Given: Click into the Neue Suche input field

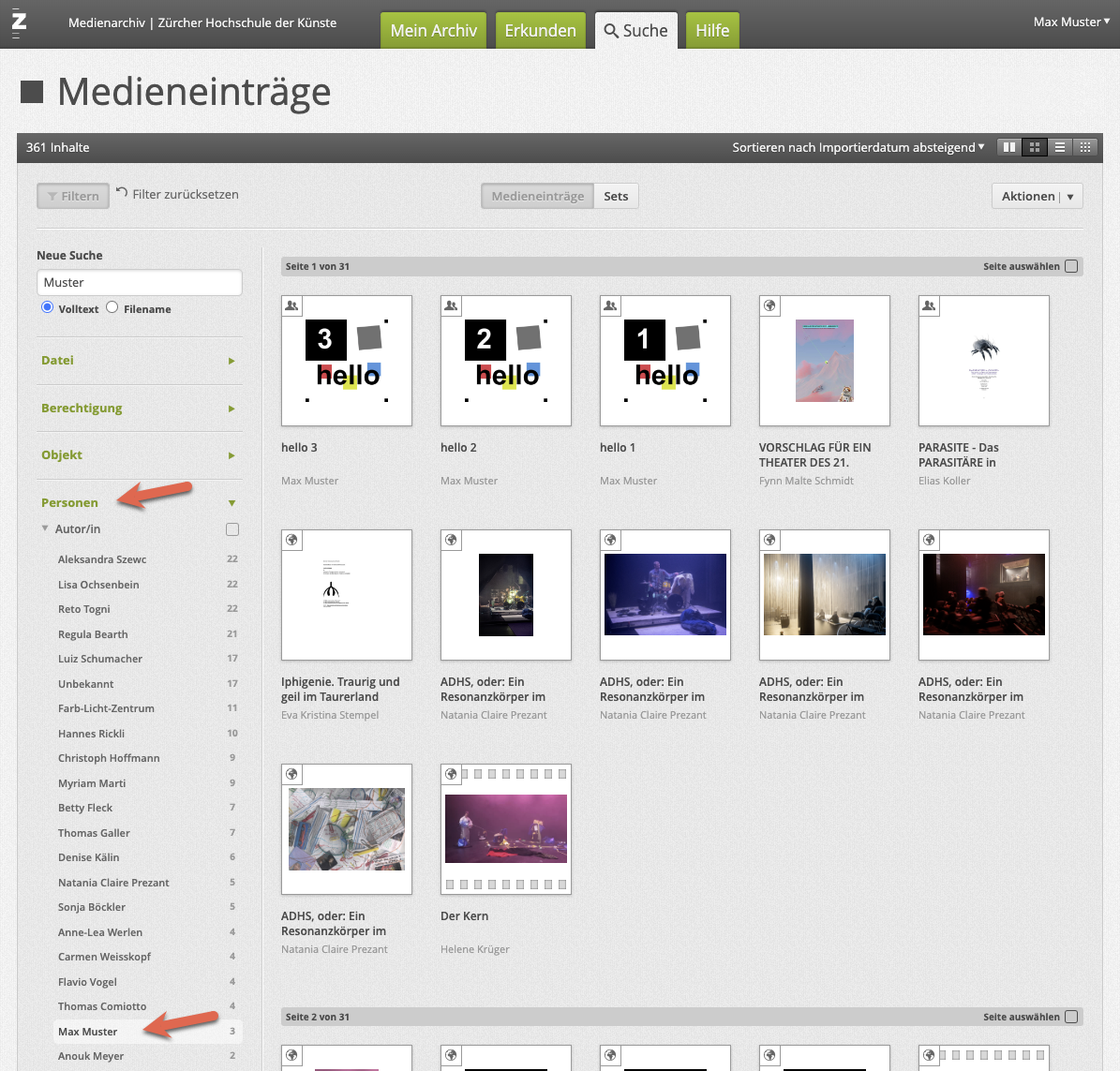Looking at the screenshot, I should click(140, 282).
